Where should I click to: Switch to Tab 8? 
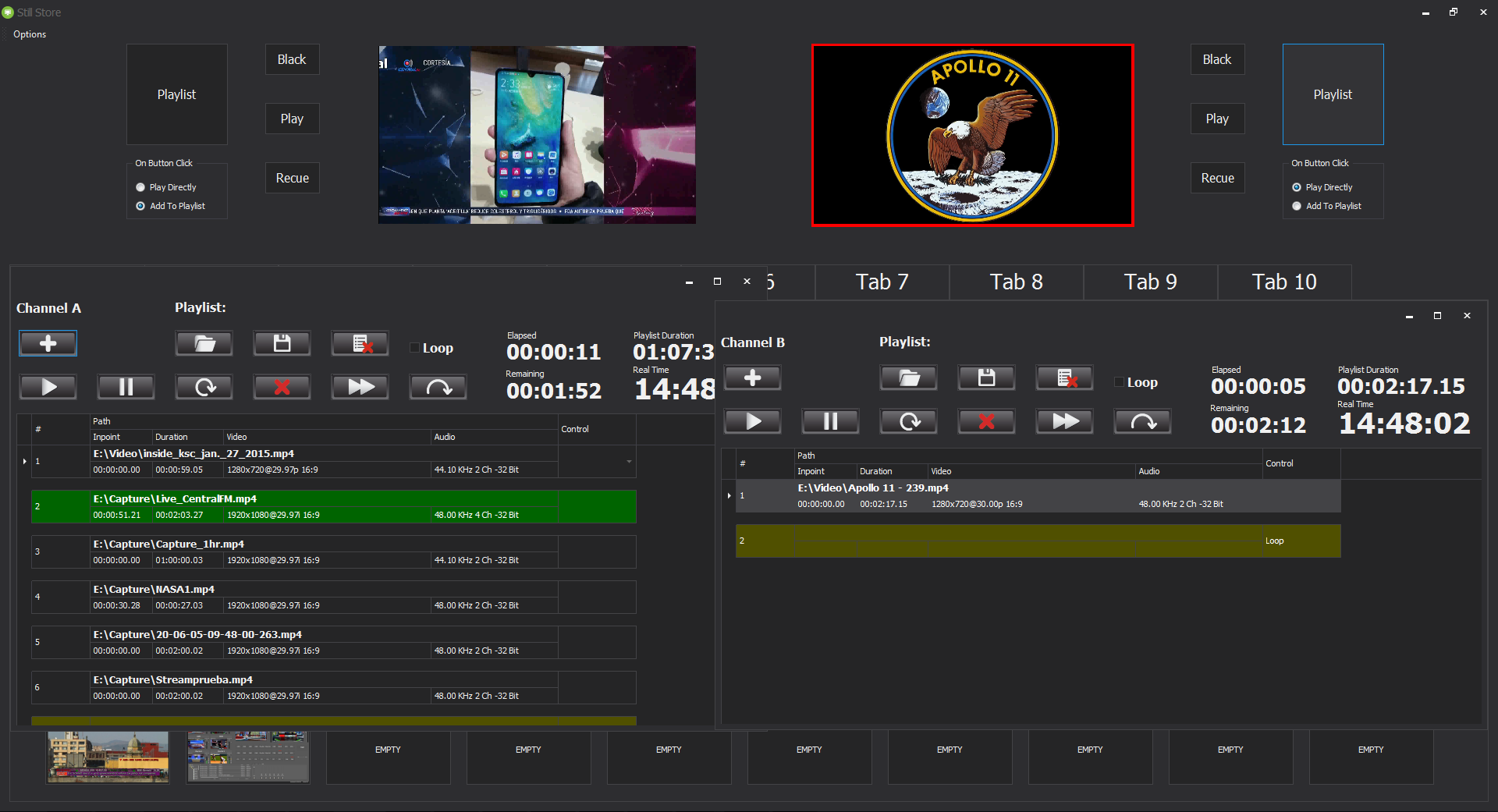pyautogui.click(x=1017, y=282)
